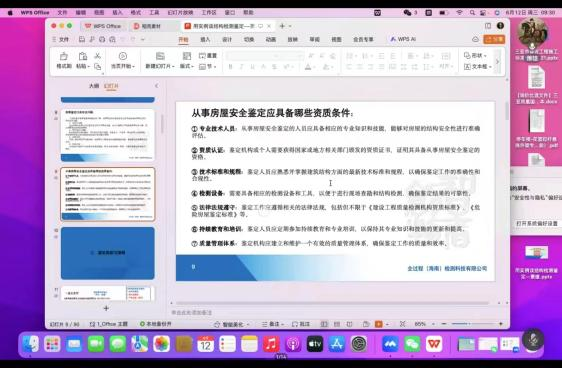Add new slide with plus button below thumbnails
Screen dimensions: 562x368
tap(106, 308)
